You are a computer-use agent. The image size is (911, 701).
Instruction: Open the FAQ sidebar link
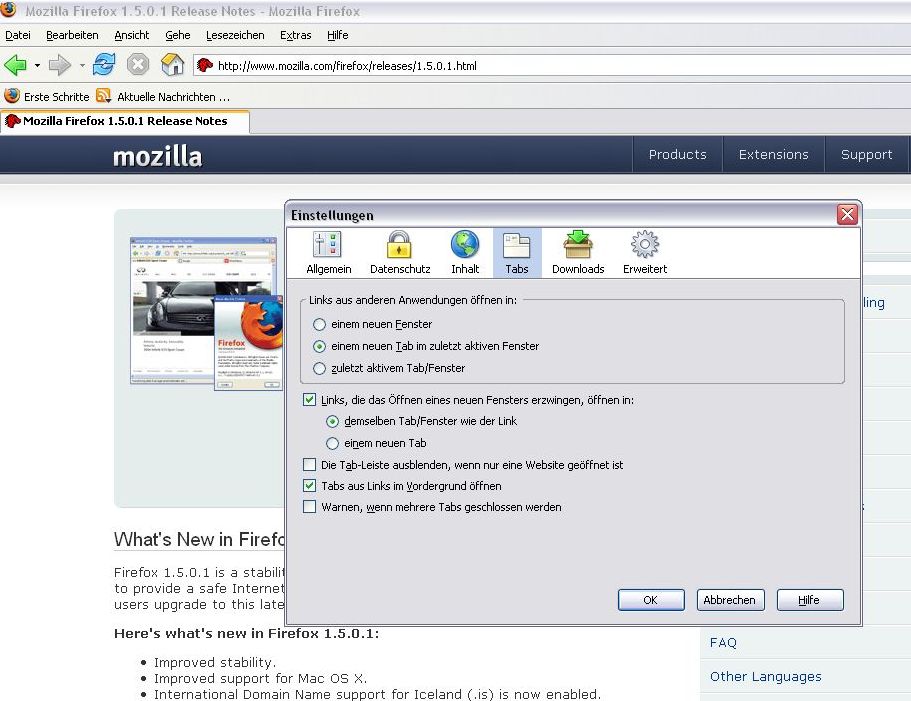point(723,642)
